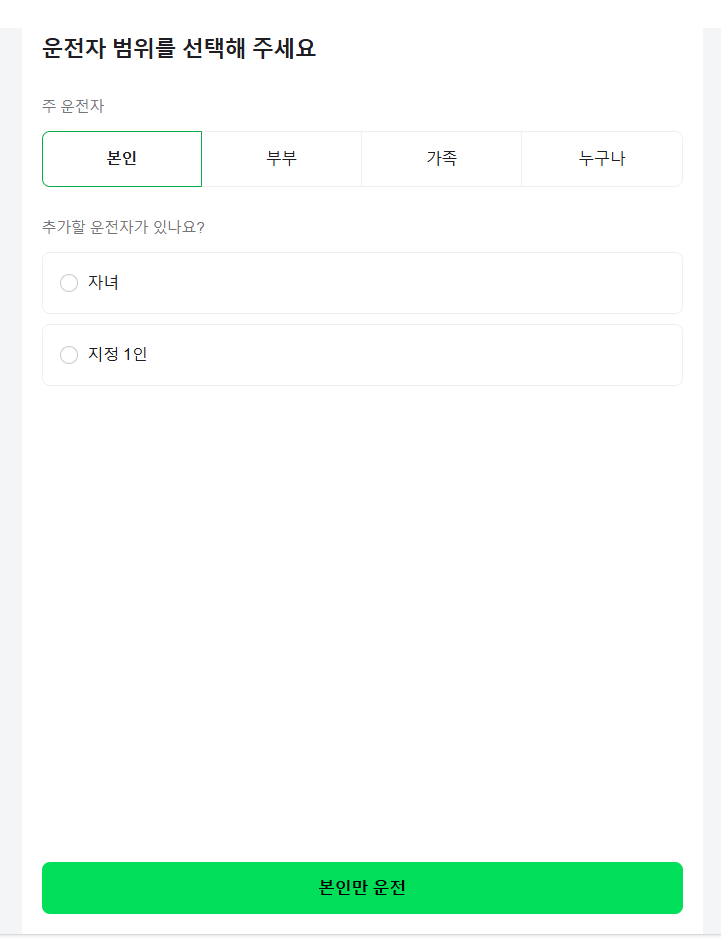Enable the "지정 1인" radio button

point(69,355)
